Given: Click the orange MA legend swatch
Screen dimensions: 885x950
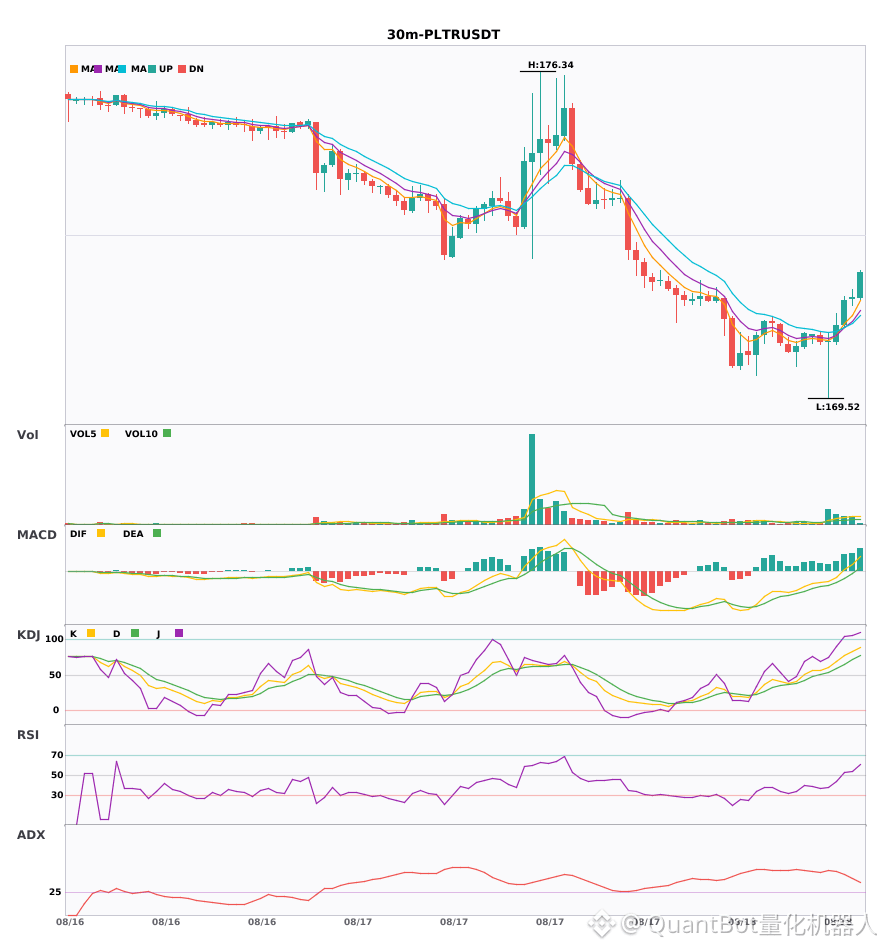Looking at the screenshot, I should [74, 69].
